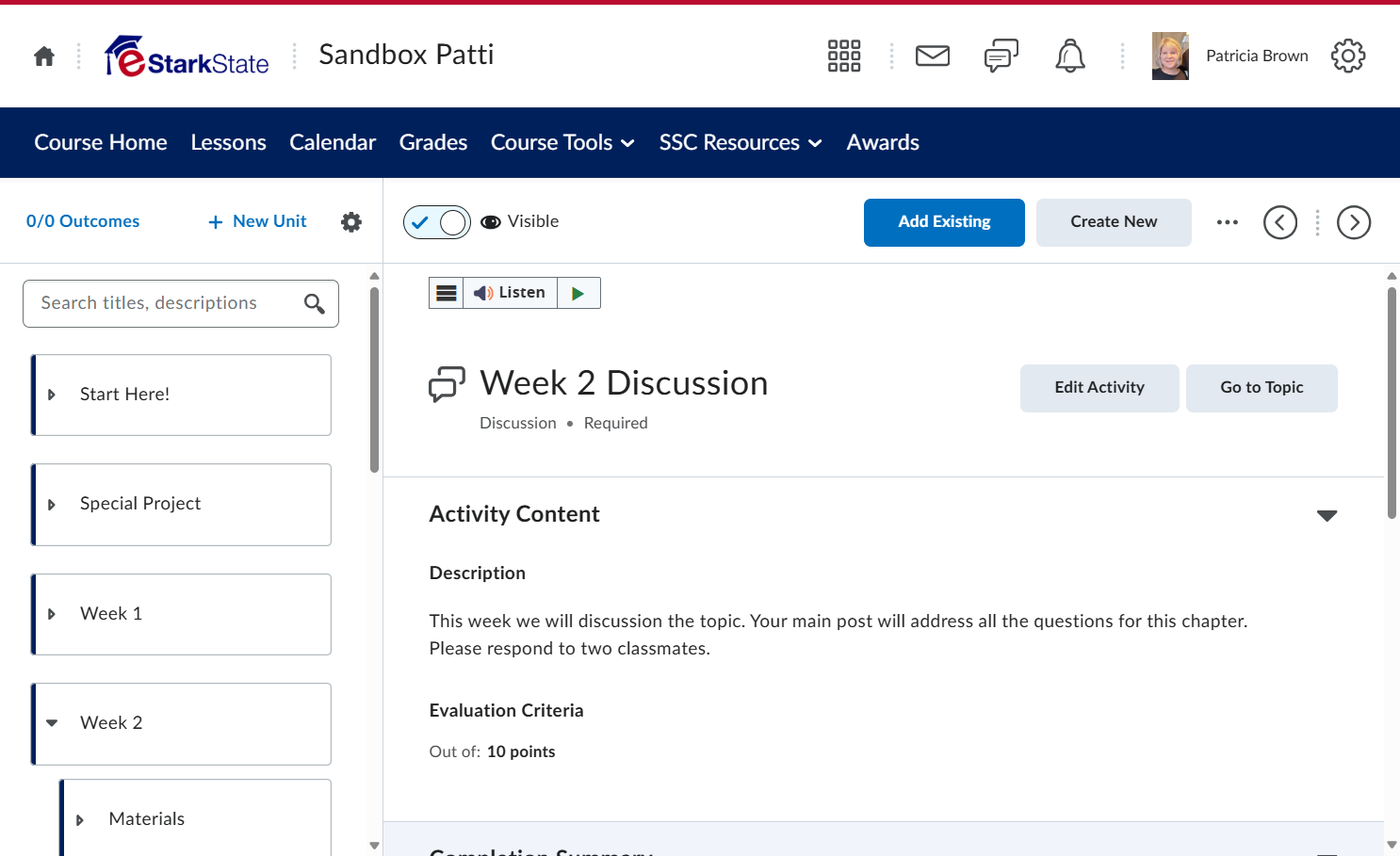
Task: Select the Materials lesson title
Action: [x=147, y=819]
